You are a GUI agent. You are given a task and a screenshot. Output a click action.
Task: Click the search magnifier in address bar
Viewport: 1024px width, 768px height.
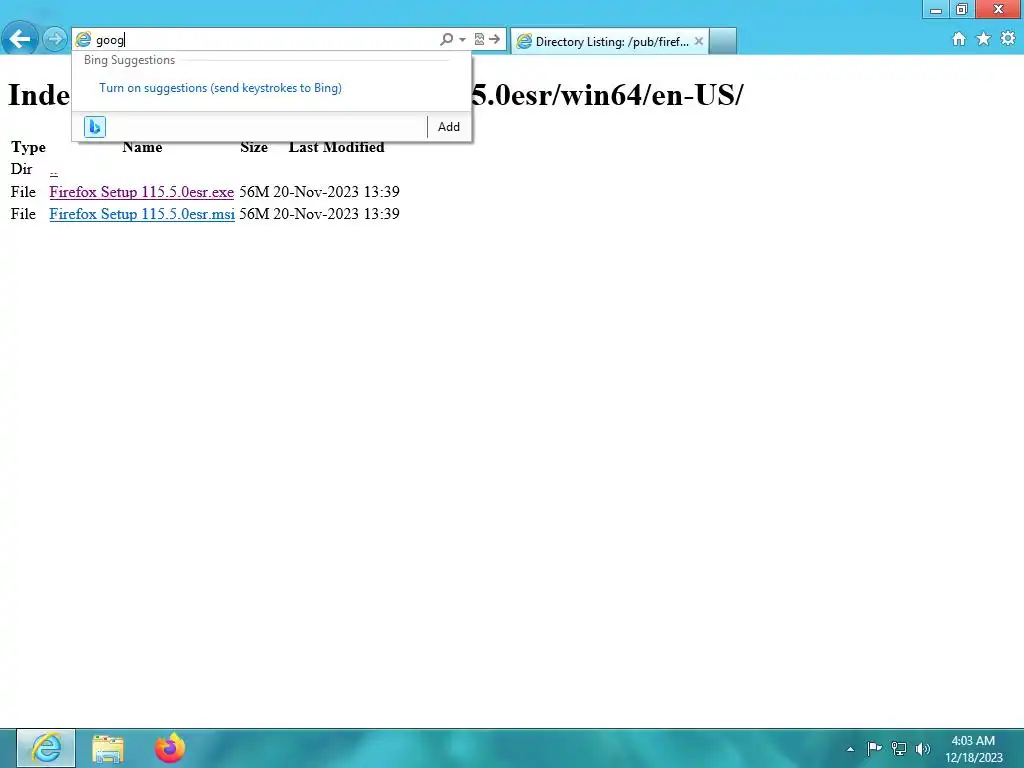click(x=446, y=39)
